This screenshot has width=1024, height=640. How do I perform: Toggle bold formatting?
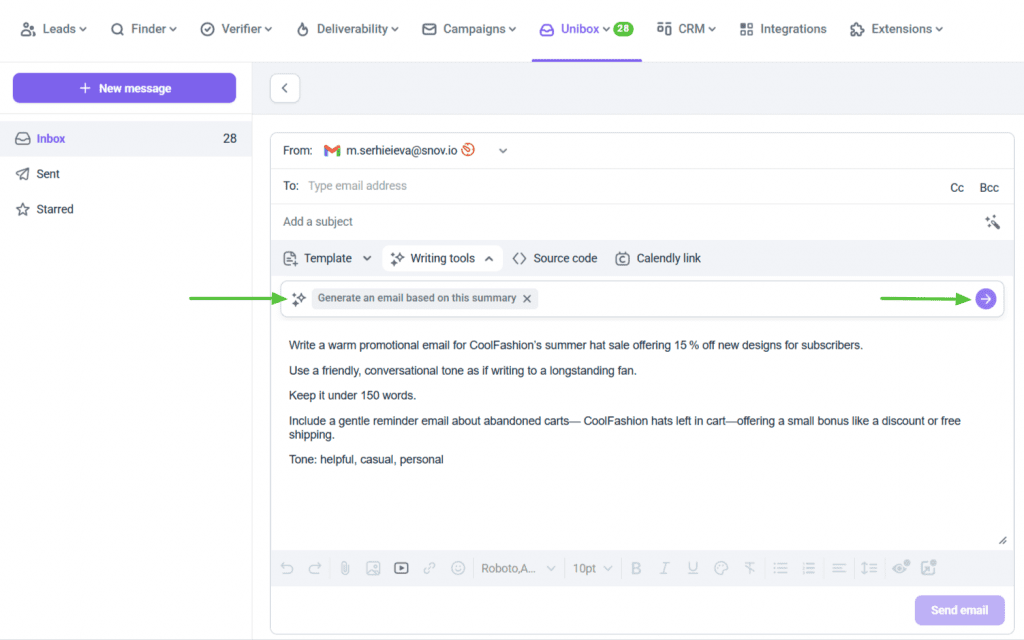636,568
